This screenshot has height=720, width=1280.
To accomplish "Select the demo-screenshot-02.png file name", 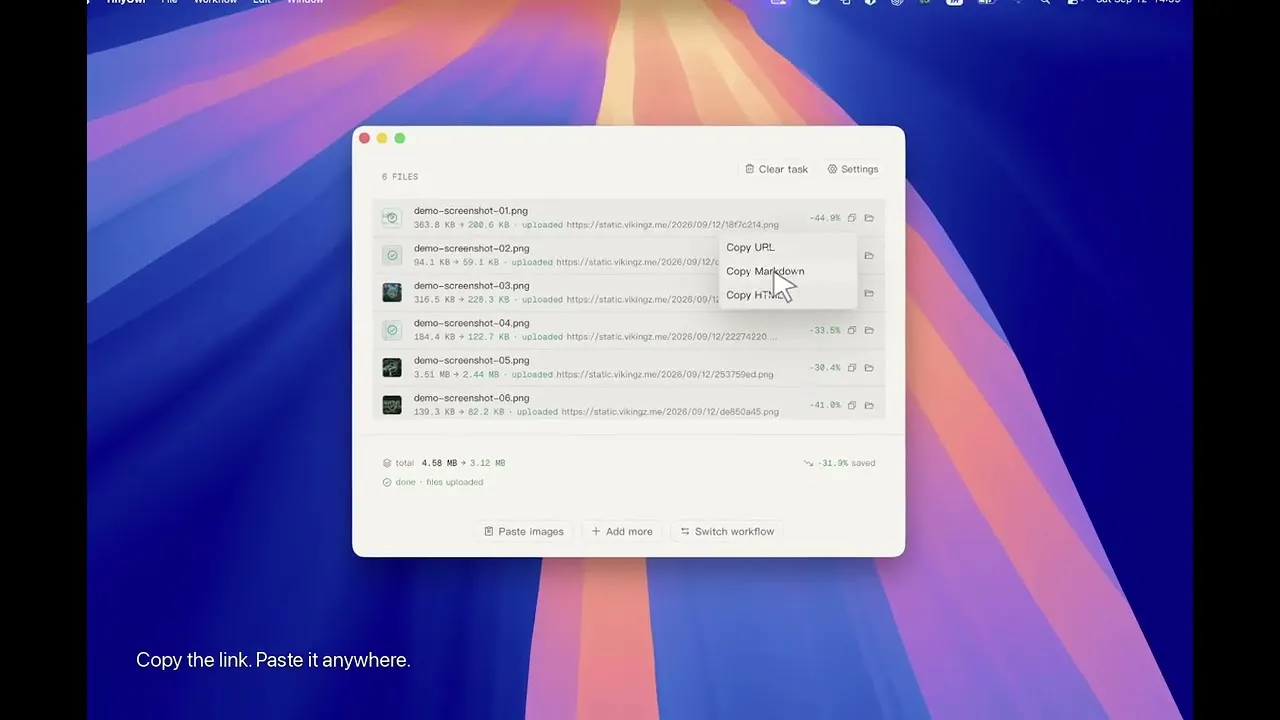I will [x=472, y=248].
